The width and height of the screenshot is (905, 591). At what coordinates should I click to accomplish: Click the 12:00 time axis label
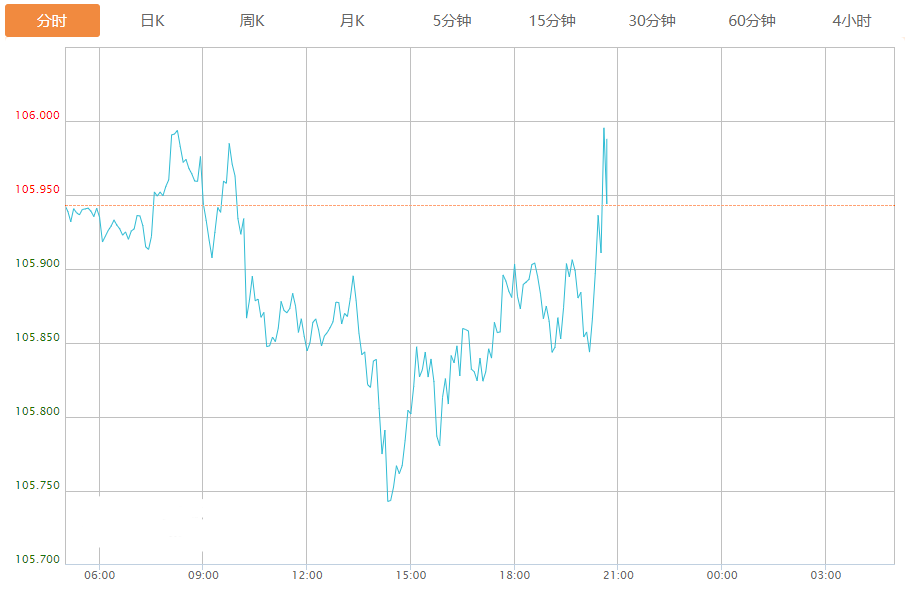click(307, 575)
